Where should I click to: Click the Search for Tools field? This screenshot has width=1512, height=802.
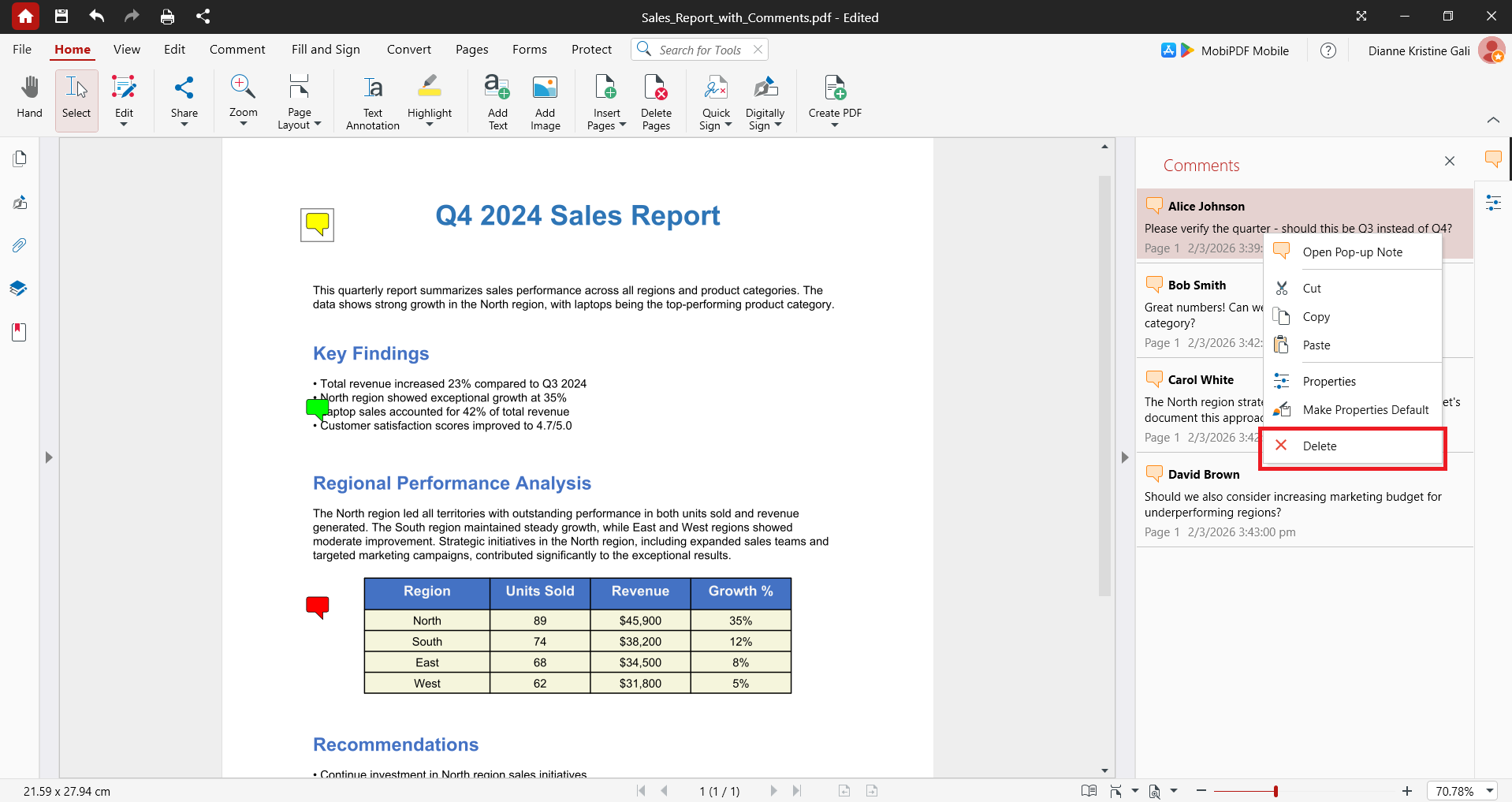click(699, 50)
